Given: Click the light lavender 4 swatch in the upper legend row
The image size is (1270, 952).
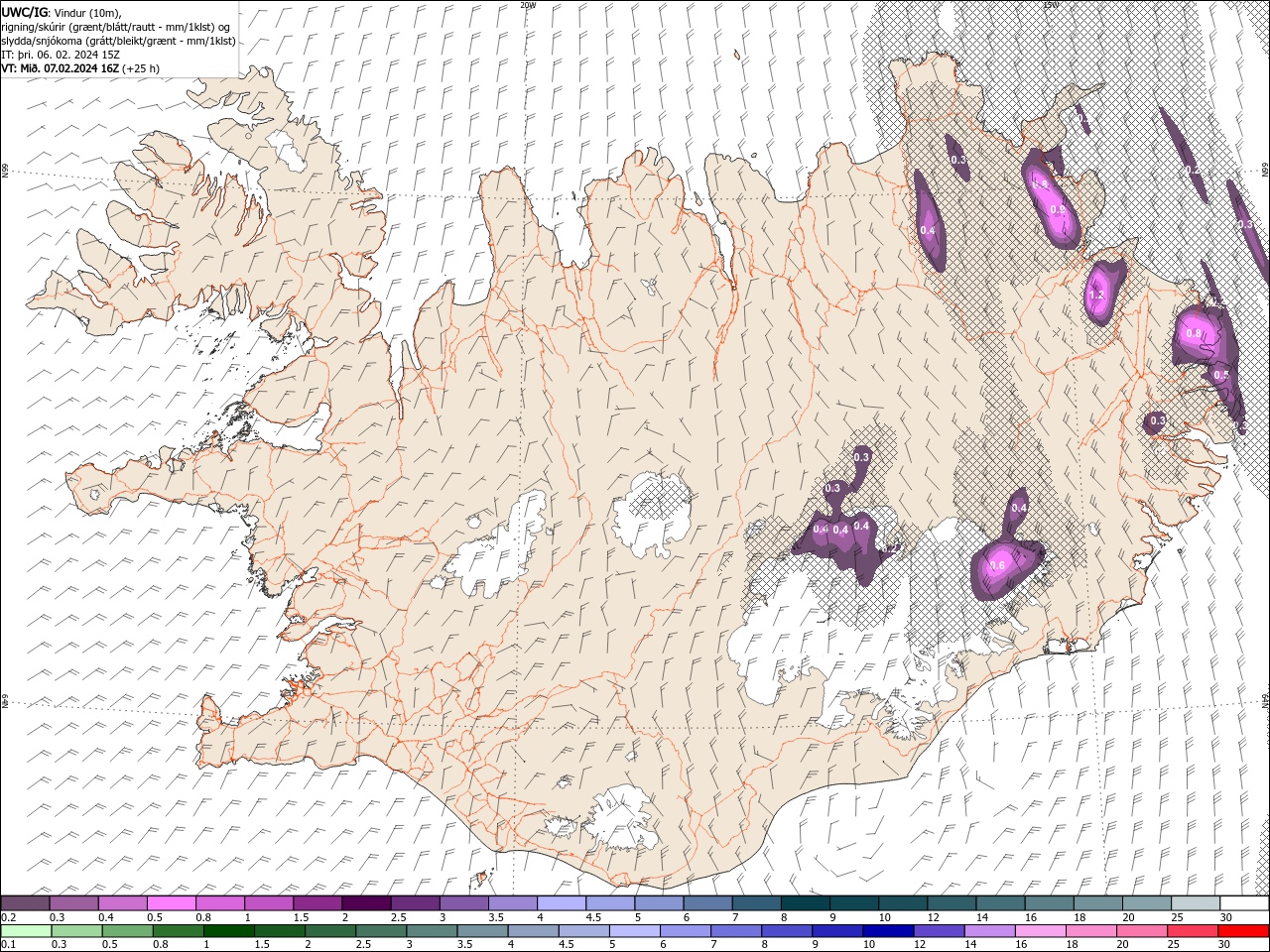Looking at the screenshot, I should coord(561,903).
